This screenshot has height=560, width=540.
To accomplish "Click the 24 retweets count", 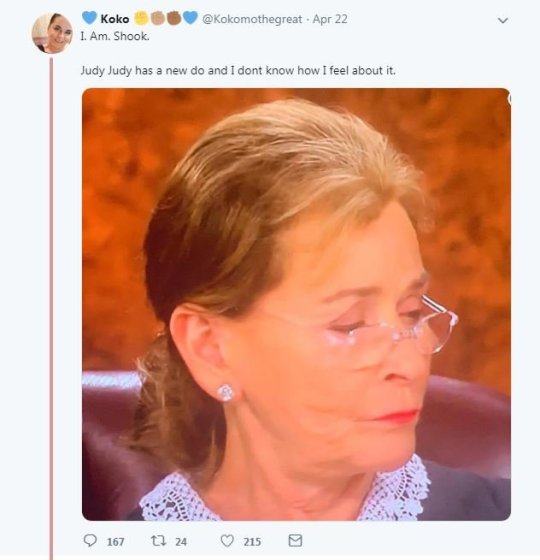I will click(x=181, y=542).
